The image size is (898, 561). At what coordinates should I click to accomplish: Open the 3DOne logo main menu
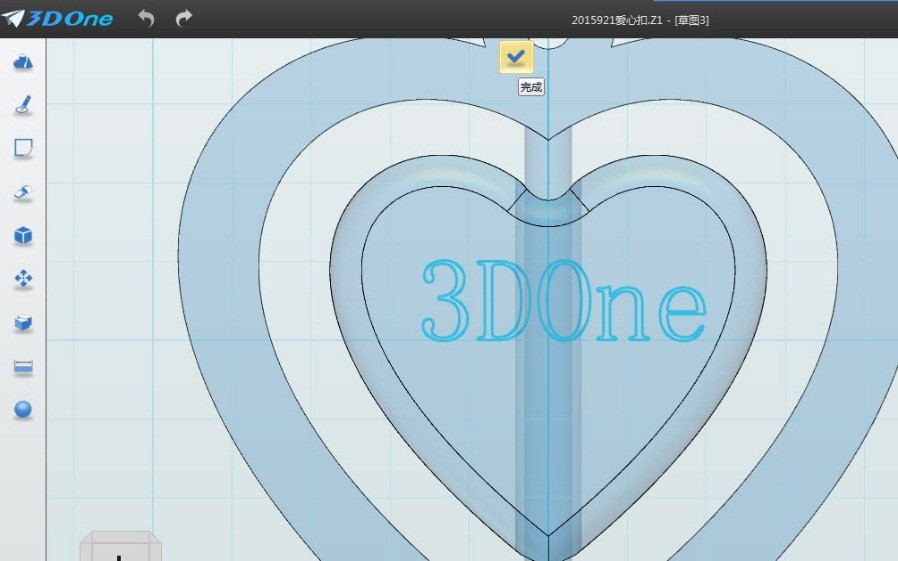coord(58,18)
